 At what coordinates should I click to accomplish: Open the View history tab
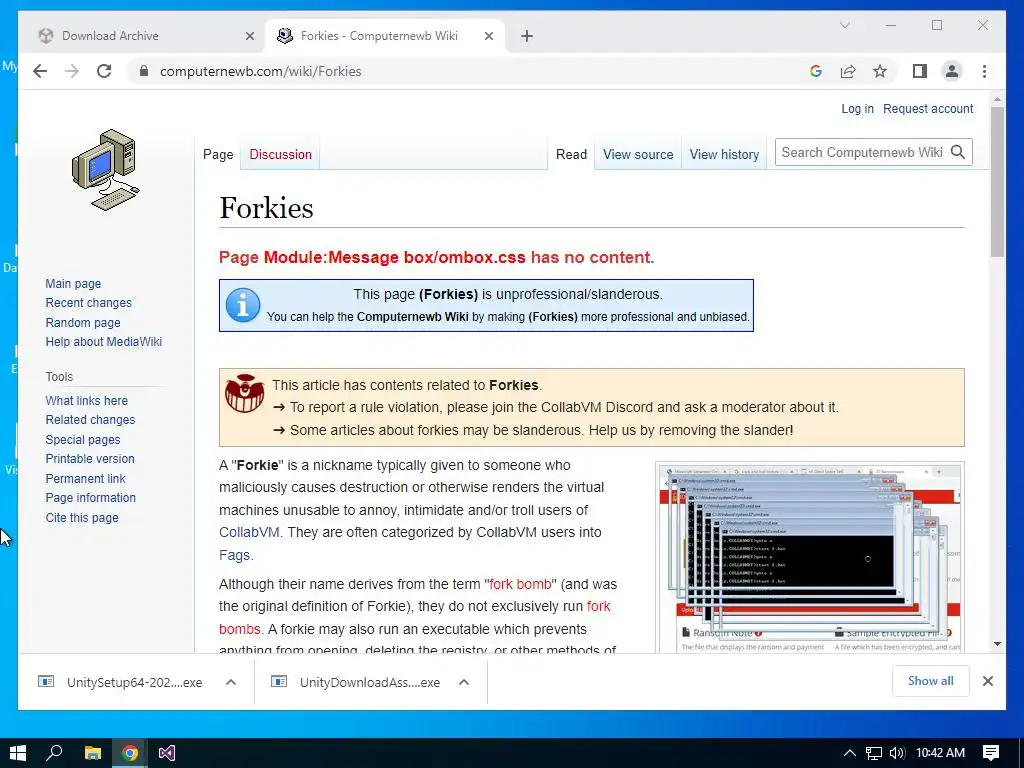tap(724, 155)
